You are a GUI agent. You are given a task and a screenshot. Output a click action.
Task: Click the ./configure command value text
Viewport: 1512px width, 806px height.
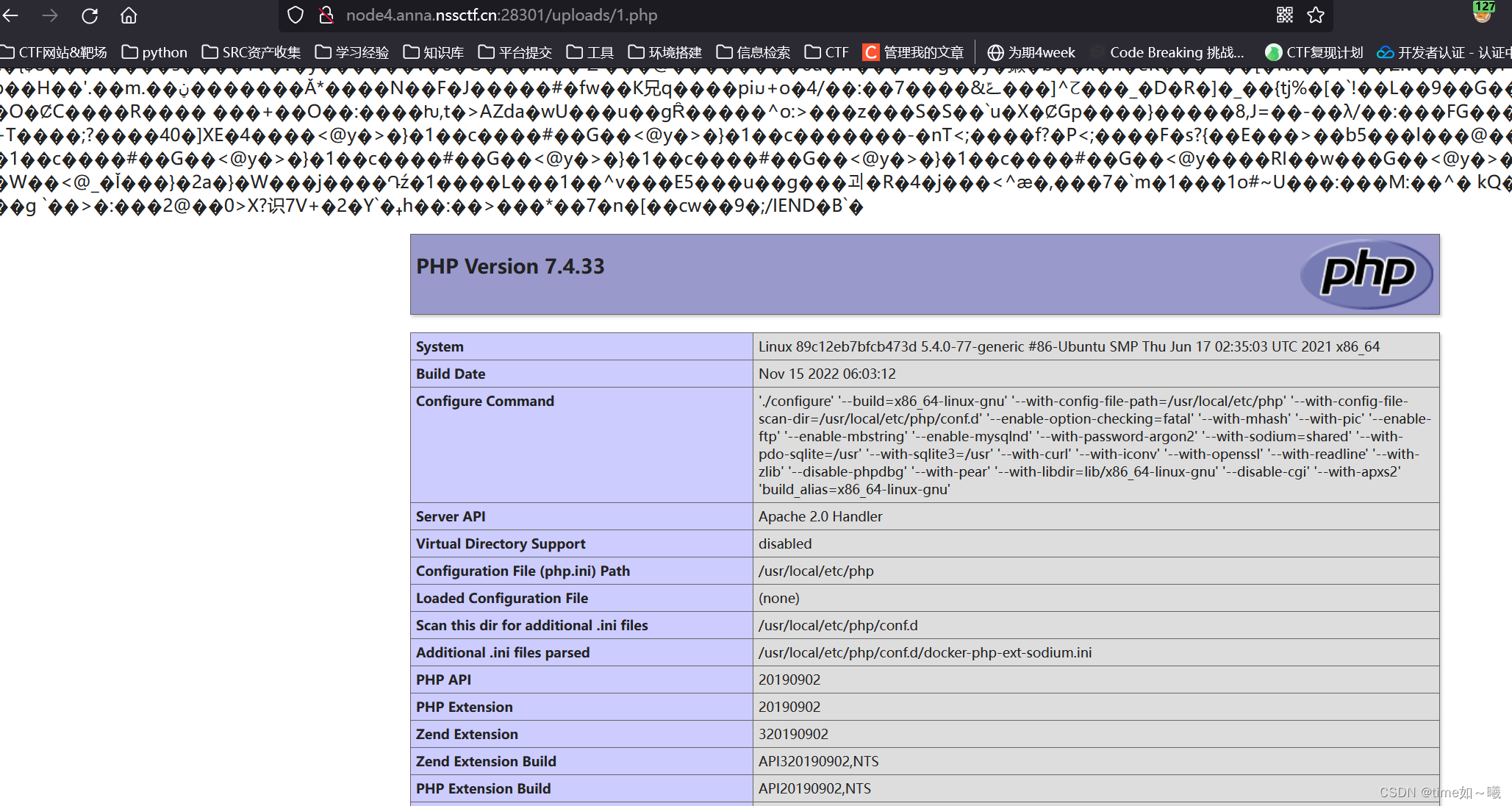1095,445
